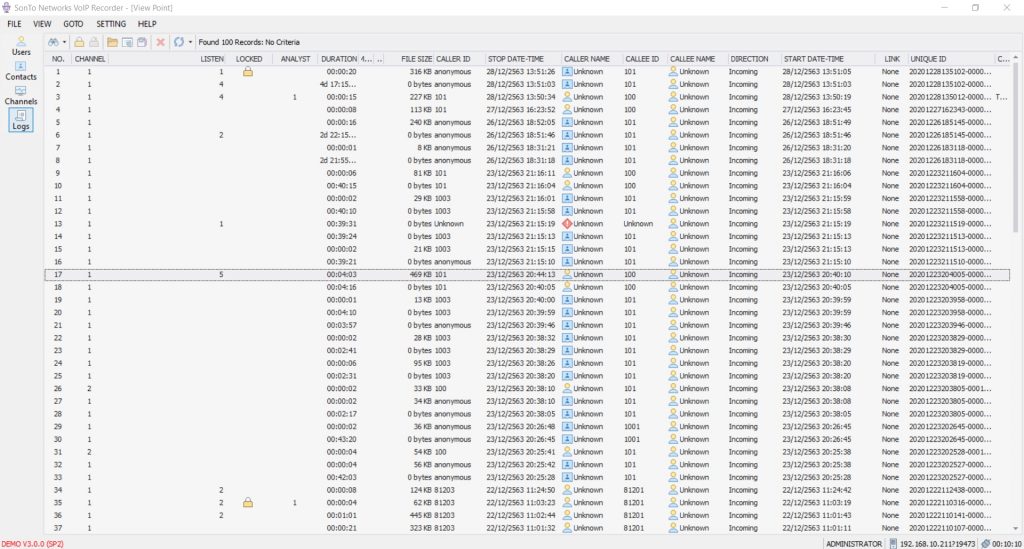This screenshot has height=549, width=1024.
Task: Click the red warning icon in row 13
Action: pos(567,224)
